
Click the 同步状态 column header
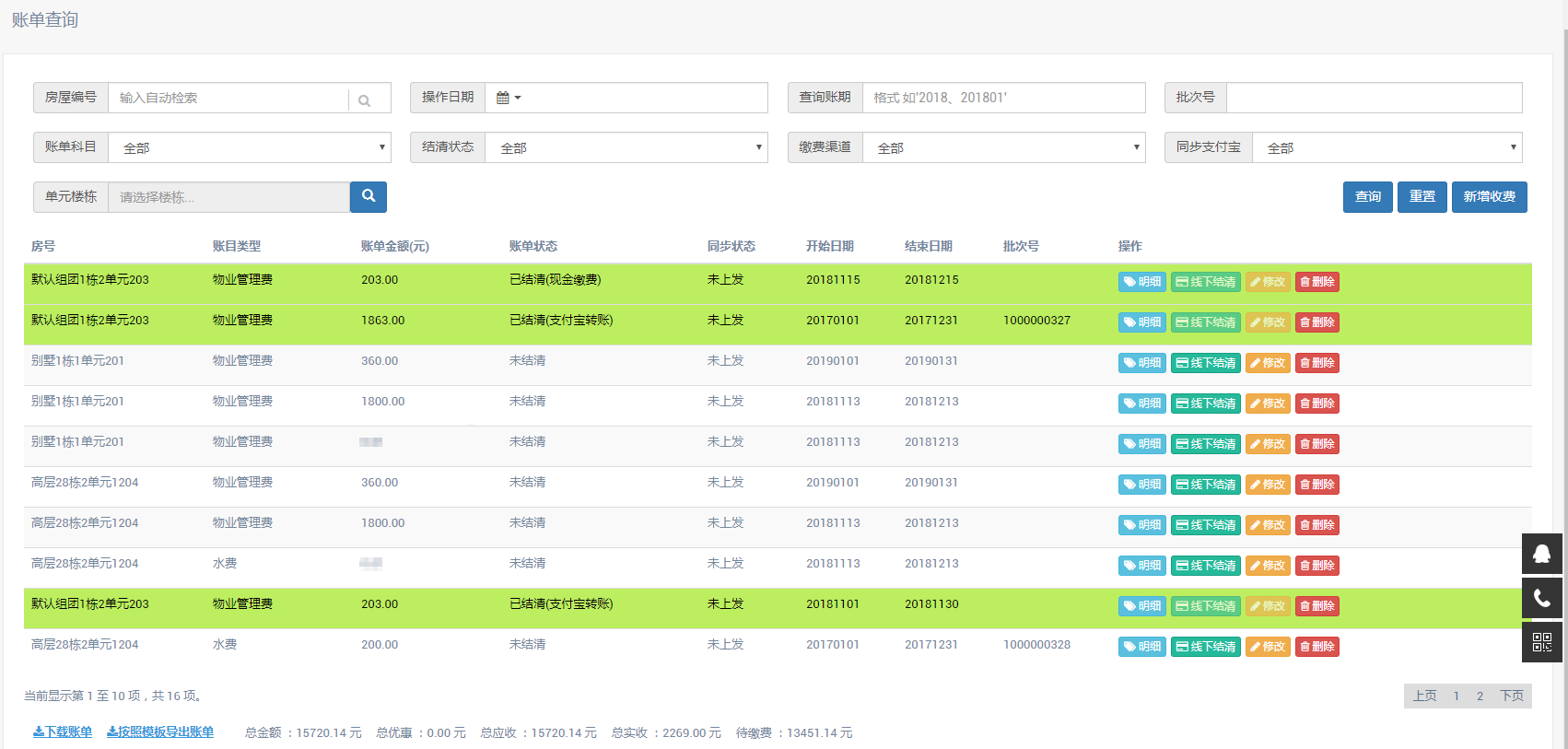tap(731, 246)
